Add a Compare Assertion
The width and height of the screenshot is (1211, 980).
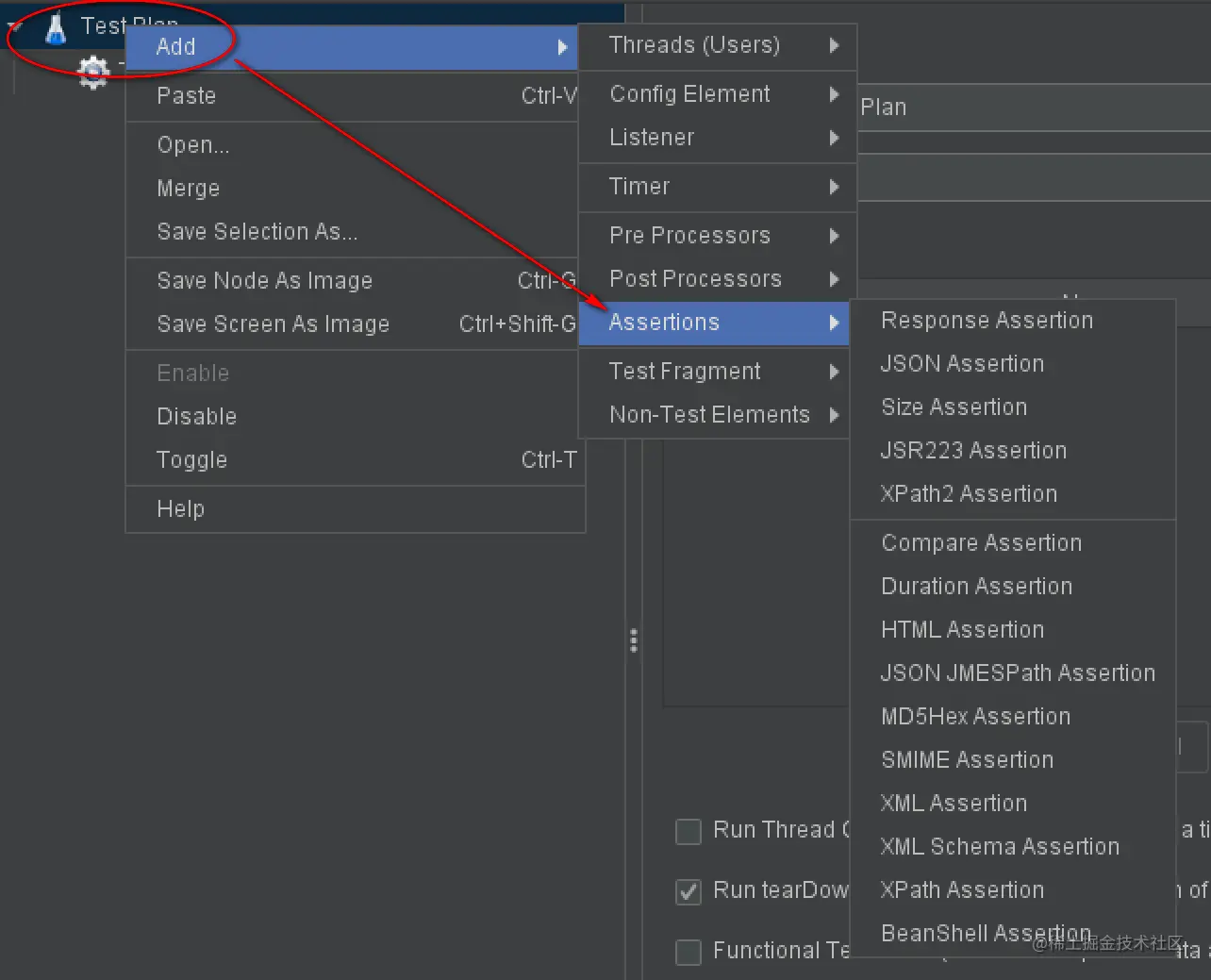[x=1013, y=542]
